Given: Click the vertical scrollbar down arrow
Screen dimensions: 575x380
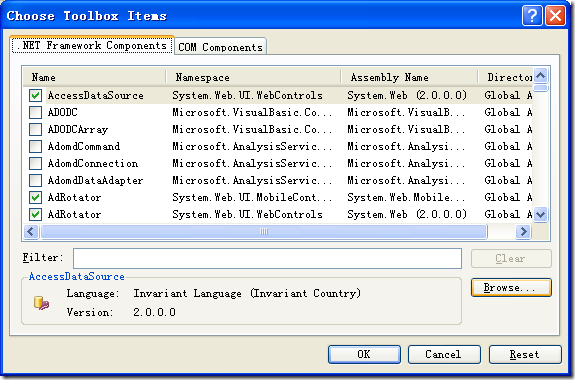Looking at the screenshot, I should click(541, 214).
